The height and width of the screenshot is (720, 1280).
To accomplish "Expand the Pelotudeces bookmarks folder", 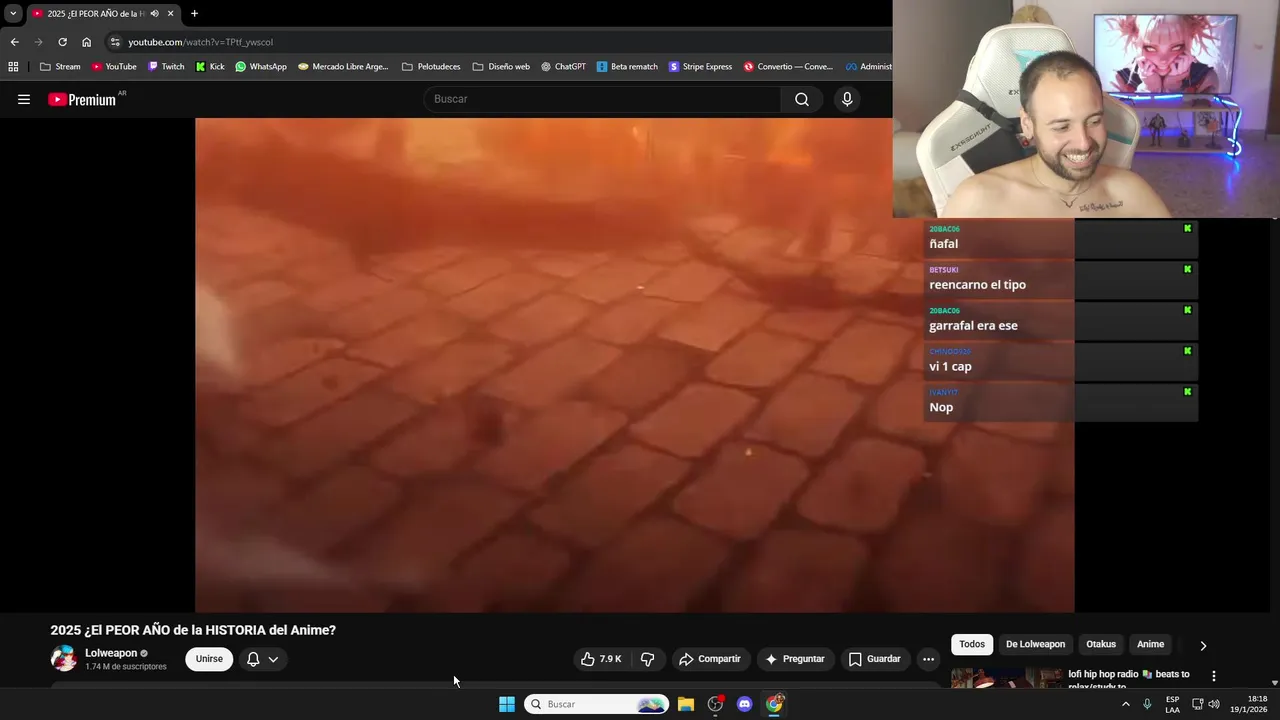I will point(431,67).
